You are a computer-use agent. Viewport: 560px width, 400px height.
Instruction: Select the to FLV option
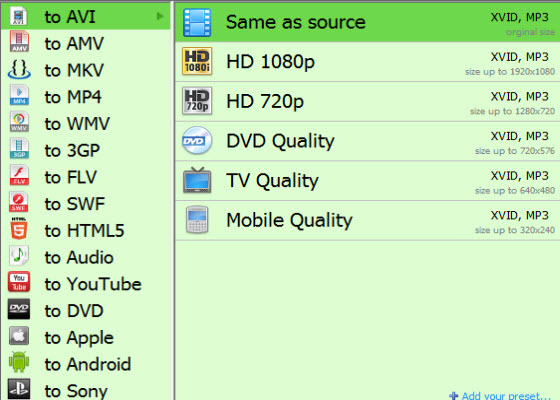coord(86,177)
